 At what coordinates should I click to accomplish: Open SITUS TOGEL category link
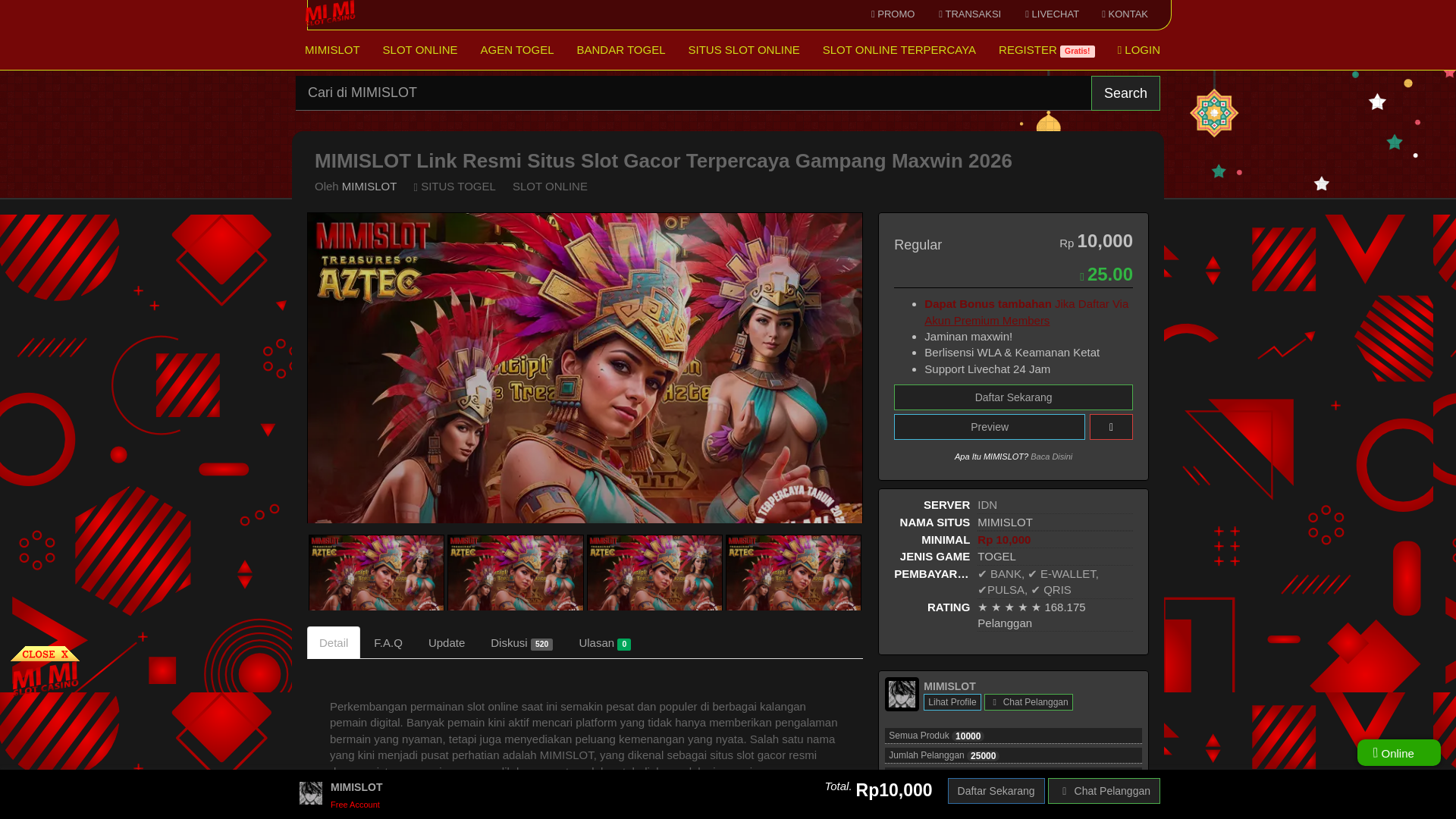[455, 187]
